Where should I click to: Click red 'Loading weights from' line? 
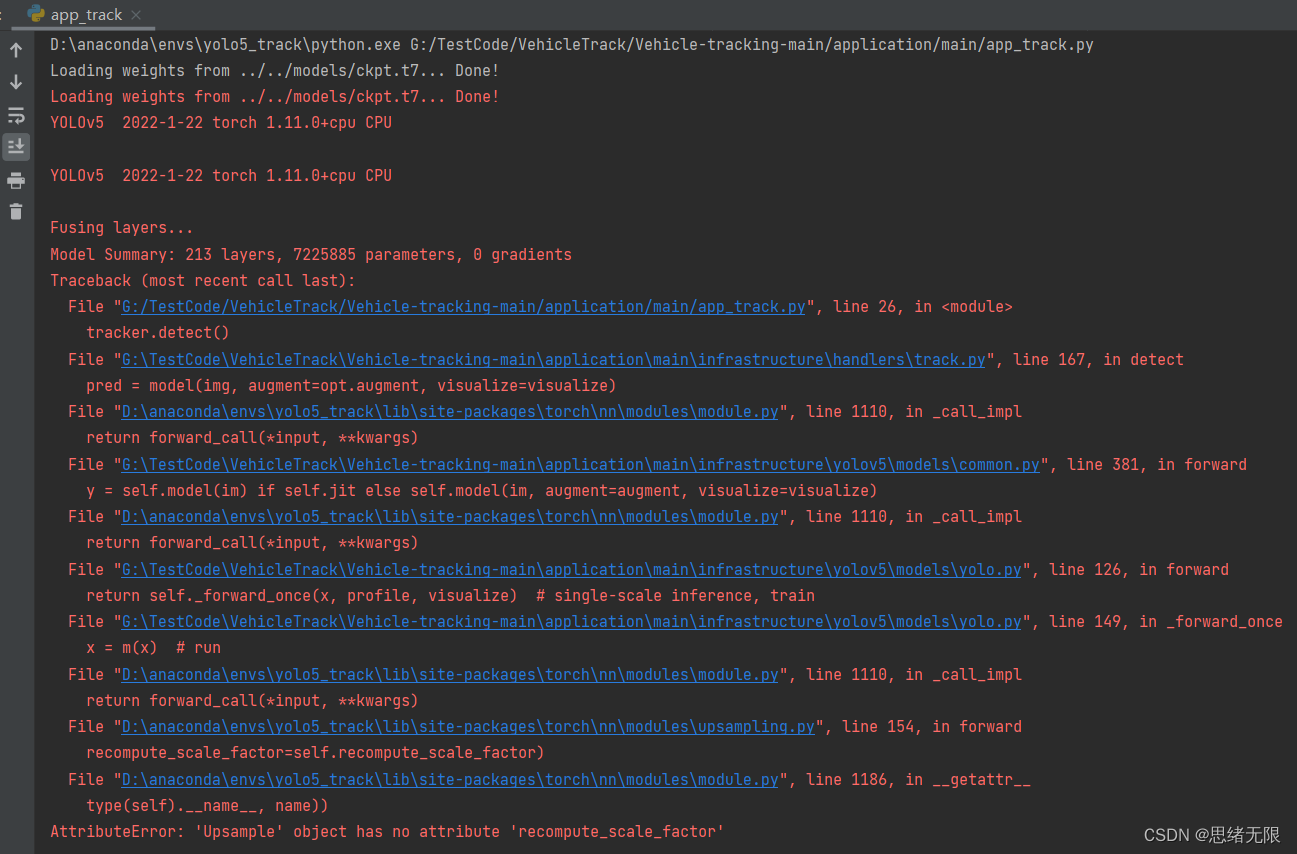[x=275, y=97]
